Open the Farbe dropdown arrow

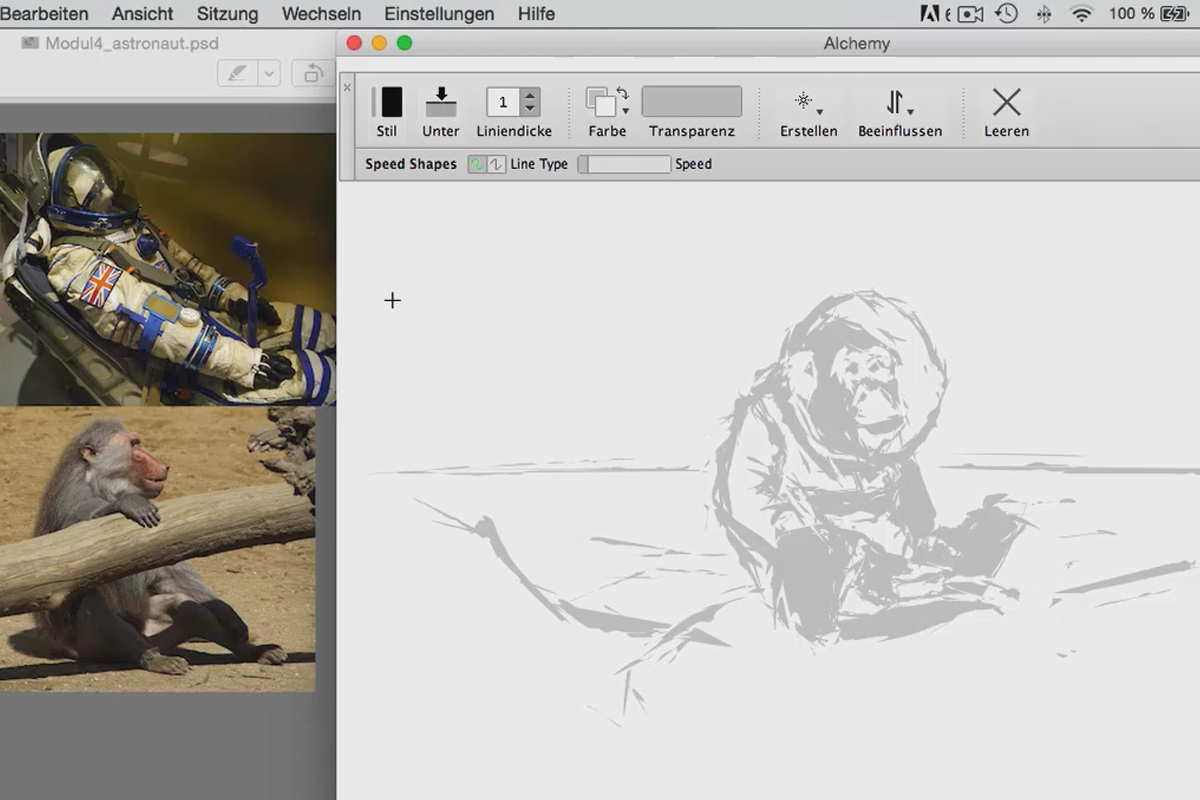coord(625,110)
